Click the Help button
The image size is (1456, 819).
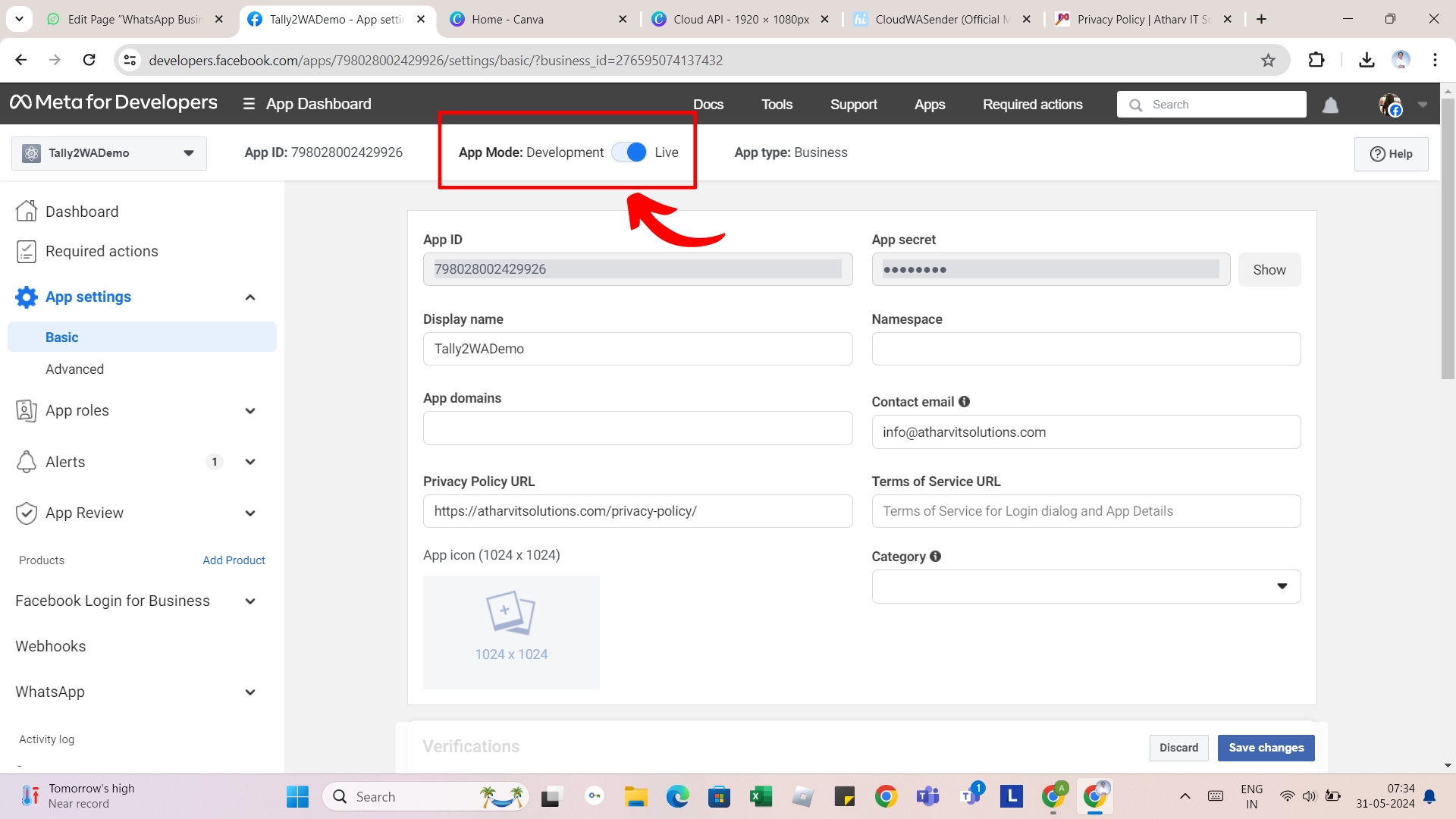(1392, 154)
